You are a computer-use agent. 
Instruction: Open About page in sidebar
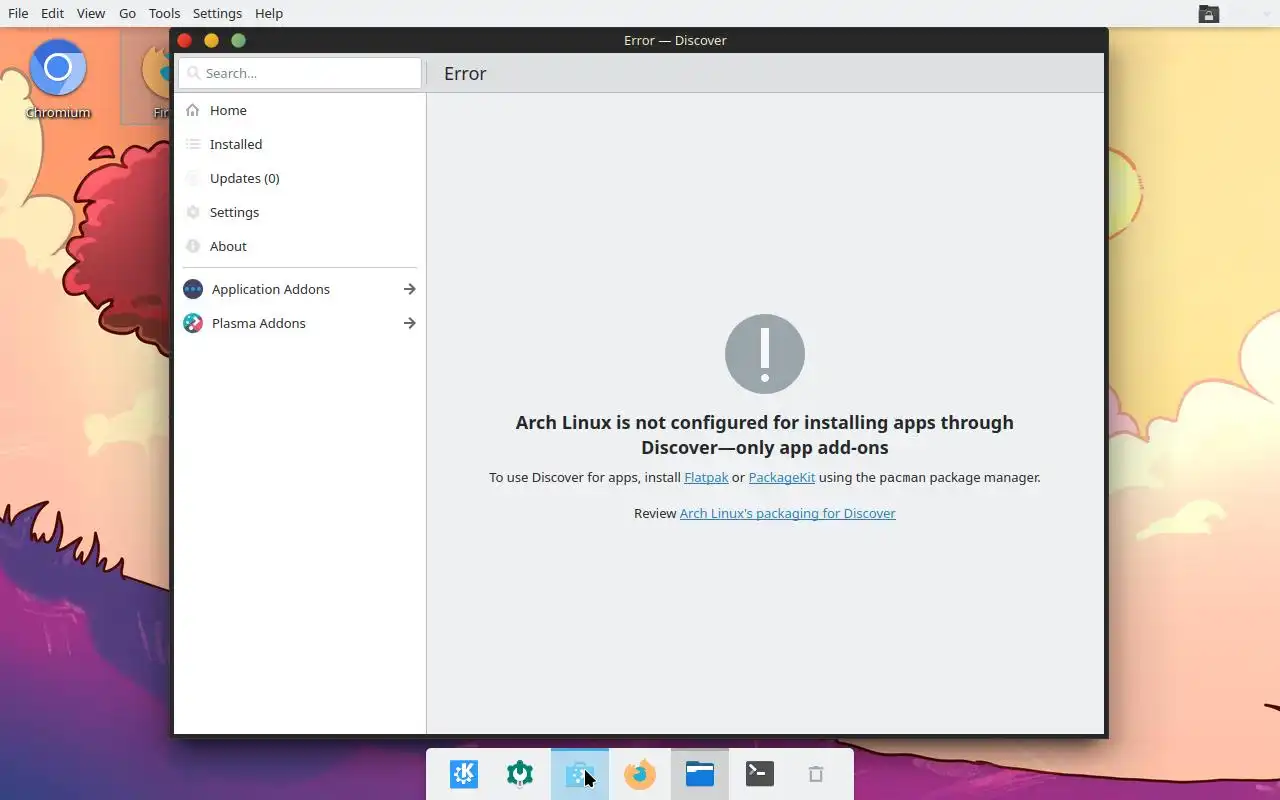(x=300, y=246)
